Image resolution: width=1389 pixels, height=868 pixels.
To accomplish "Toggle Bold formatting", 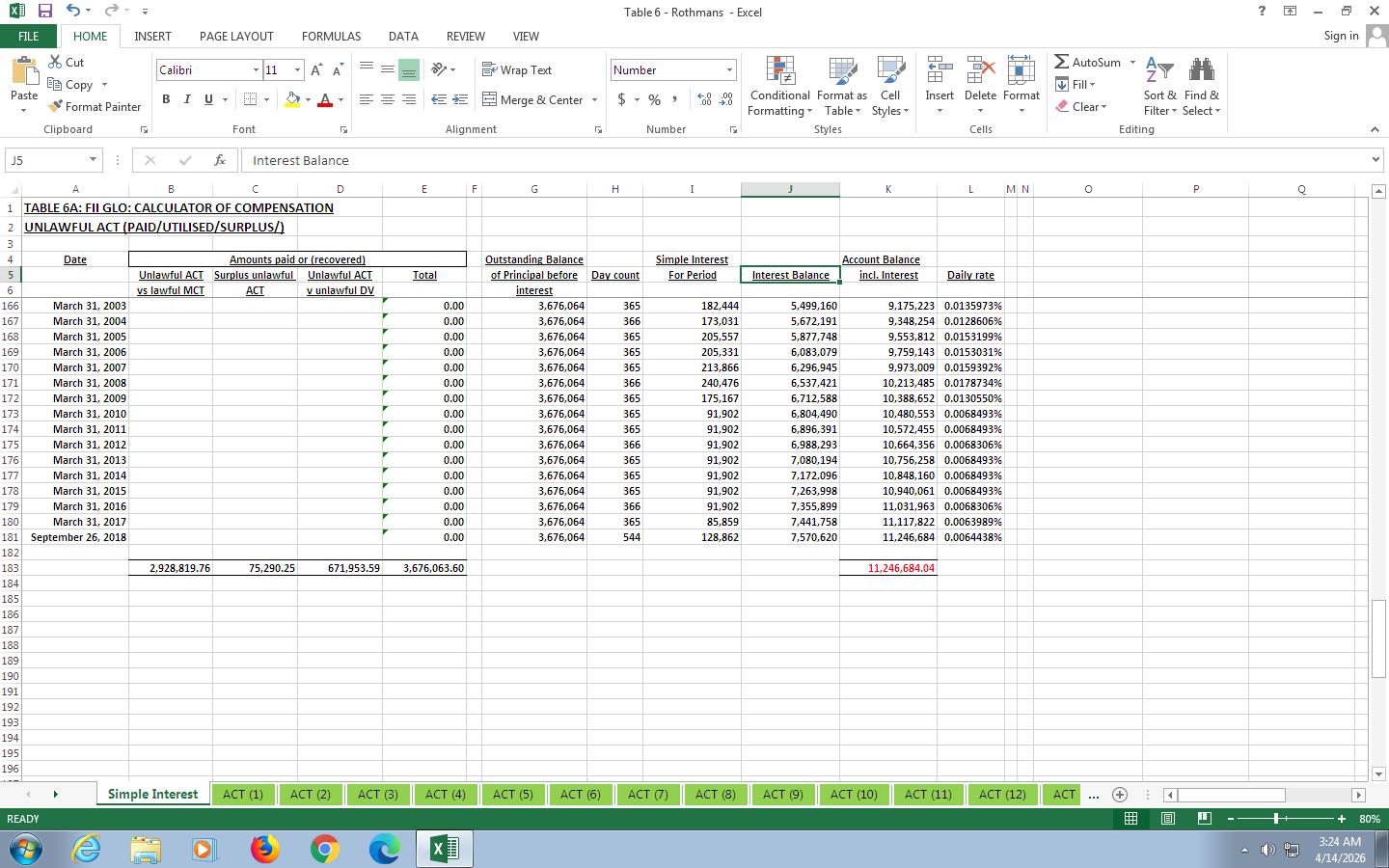I will pos(166,99).
